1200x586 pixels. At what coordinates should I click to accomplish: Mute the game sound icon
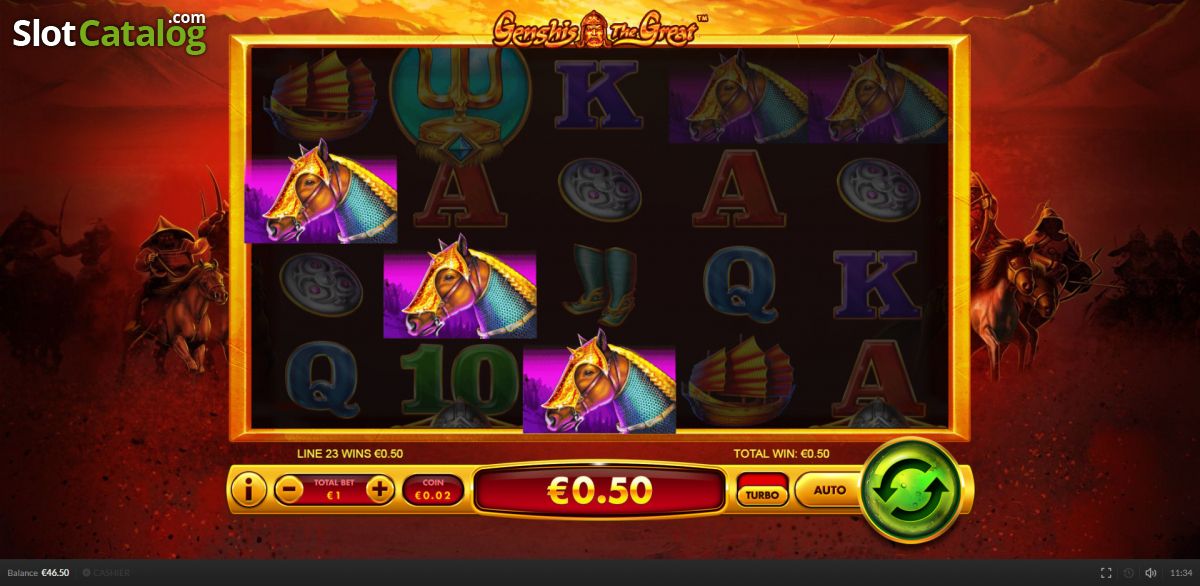[x=1151, y=573]
